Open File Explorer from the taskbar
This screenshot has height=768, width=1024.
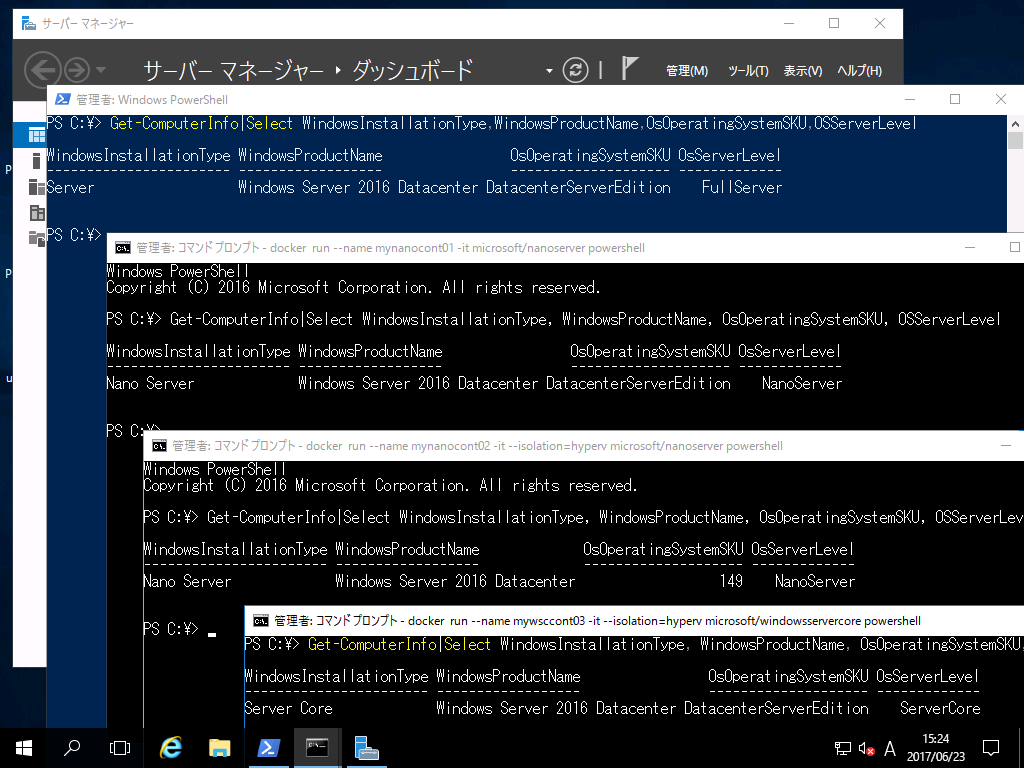click(219, 747)
